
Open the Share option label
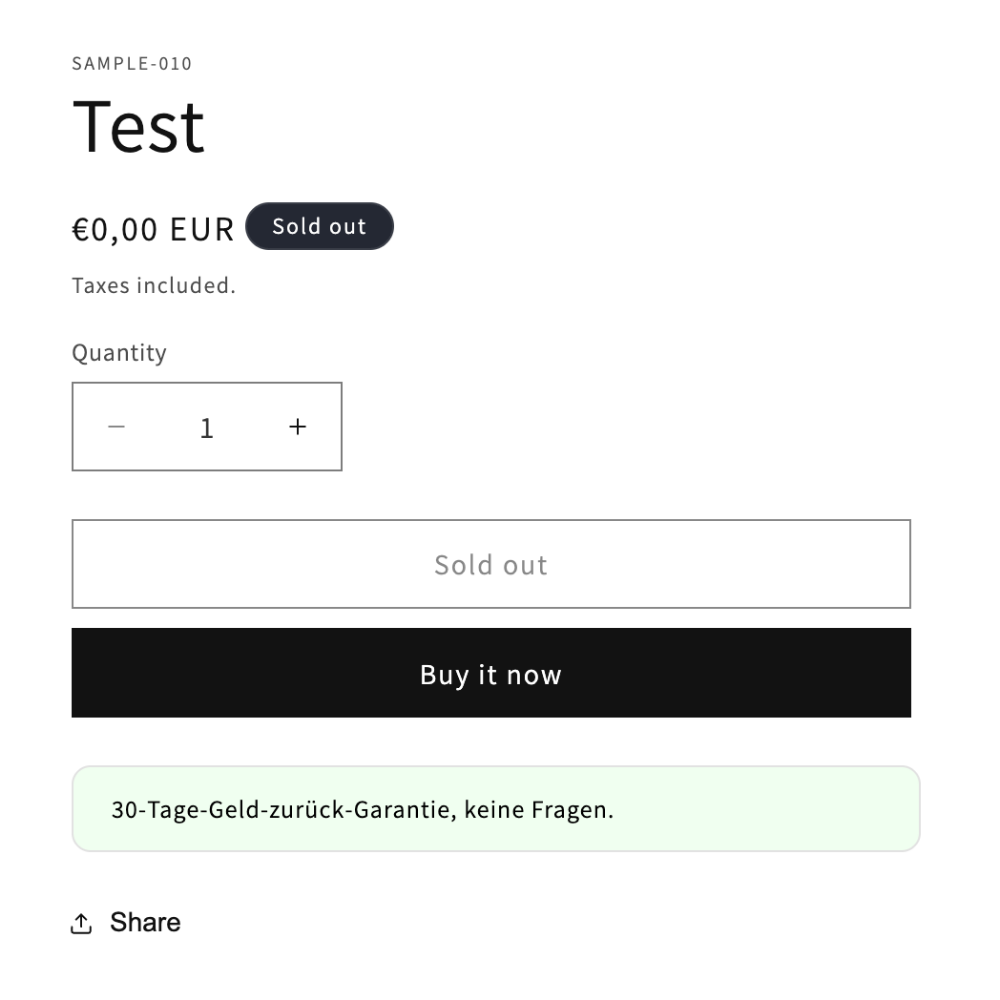coord(145,922)
